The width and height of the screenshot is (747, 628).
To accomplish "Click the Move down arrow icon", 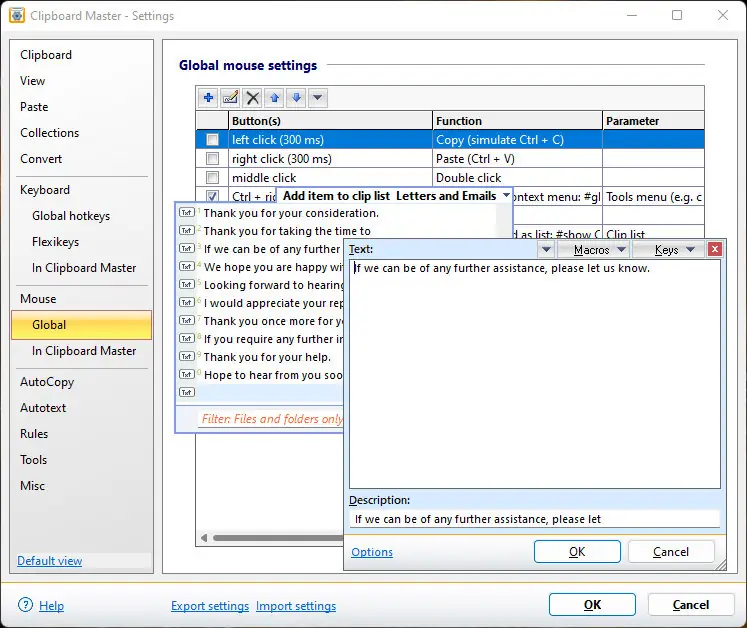I will coord(296,98).
